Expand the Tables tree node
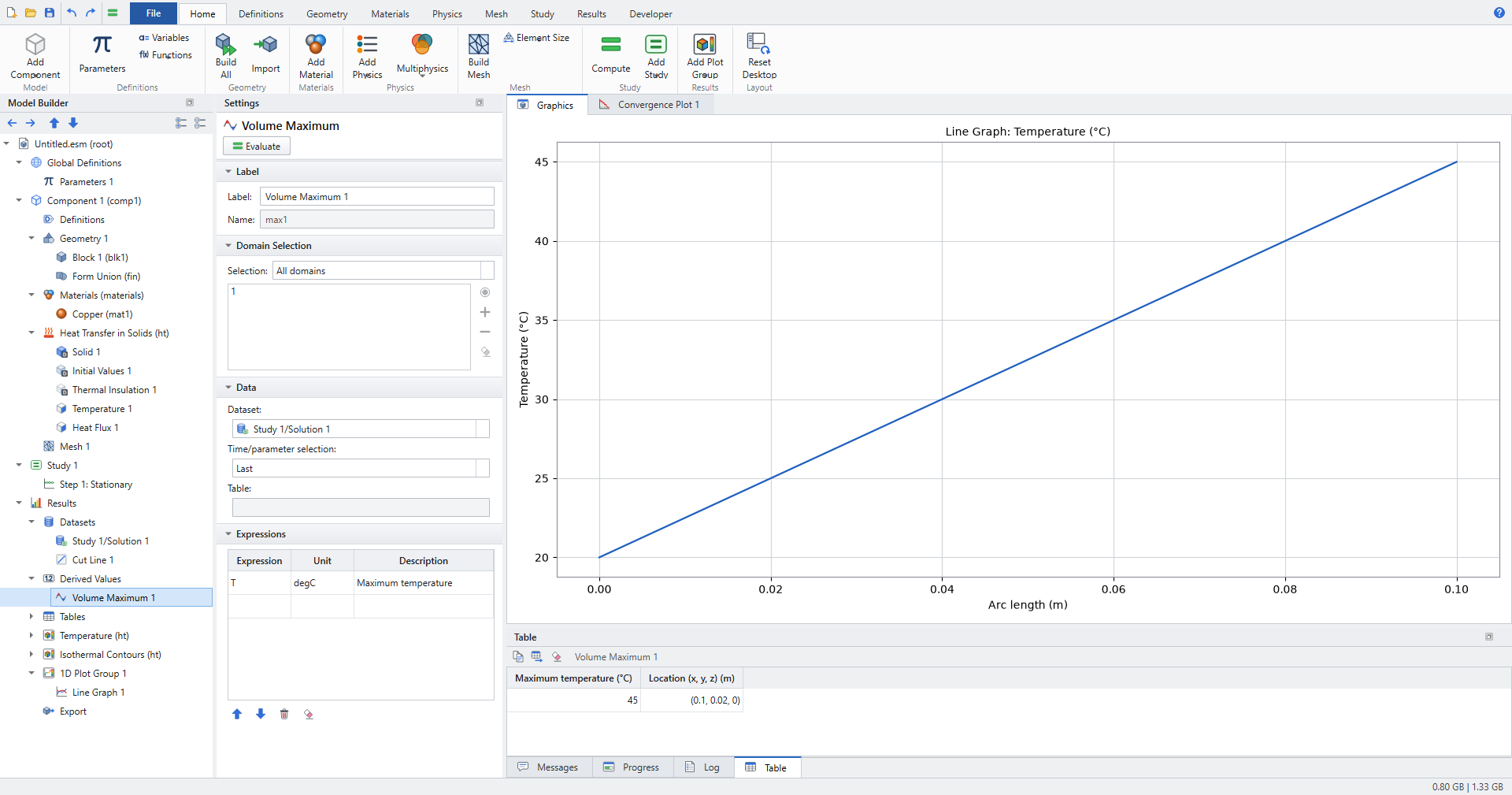 [x=31, y=617]
